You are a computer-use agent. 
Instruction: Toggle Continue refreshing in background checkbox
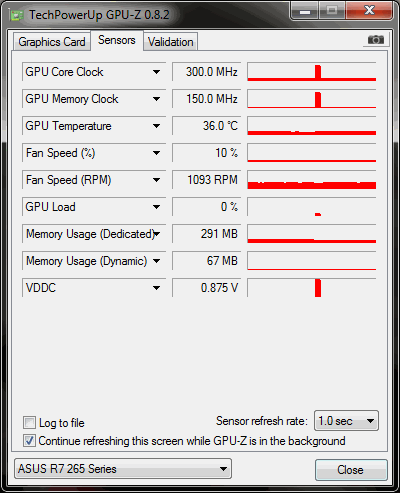tap(29, 441)
